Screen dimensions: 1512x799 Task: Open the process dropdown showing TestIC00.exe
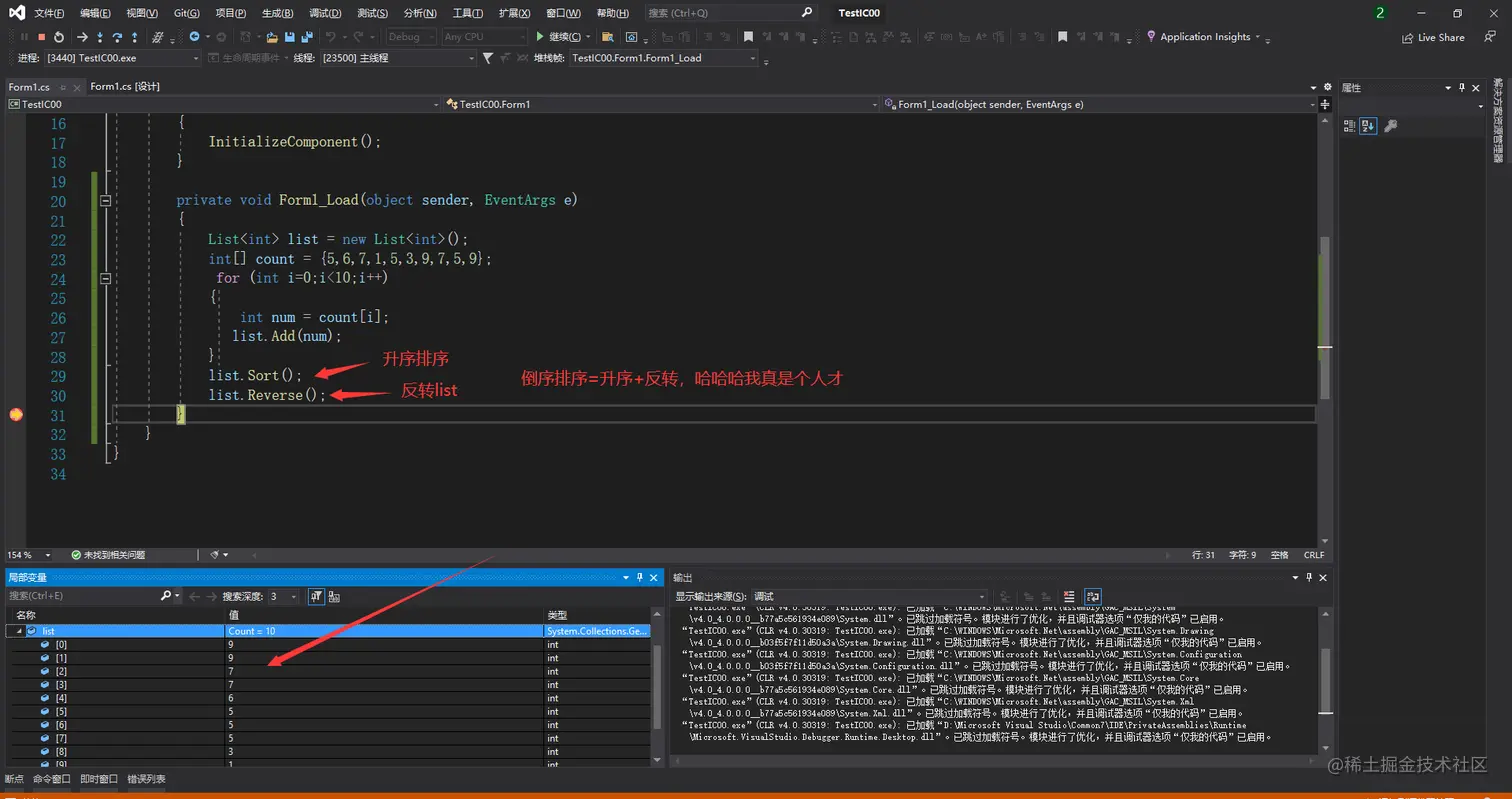122,58
